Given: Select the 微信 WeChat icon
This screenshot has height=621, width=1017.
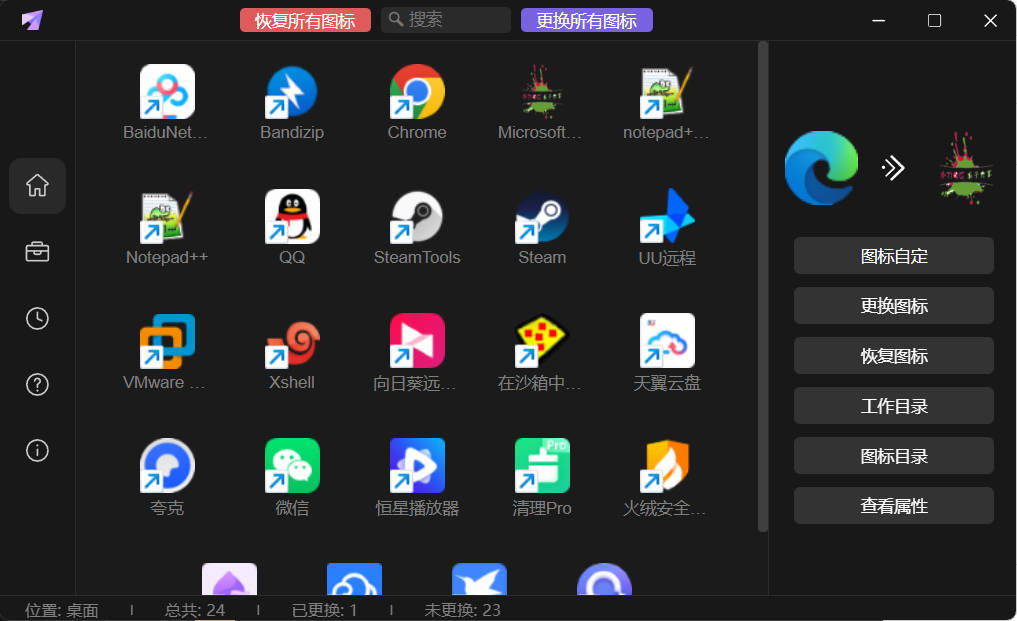Looking at the screenshot, I should click(291, 467).
